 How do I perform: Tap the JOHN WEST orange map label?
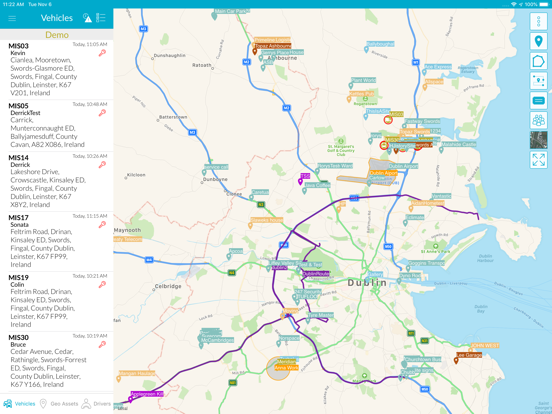485,346
